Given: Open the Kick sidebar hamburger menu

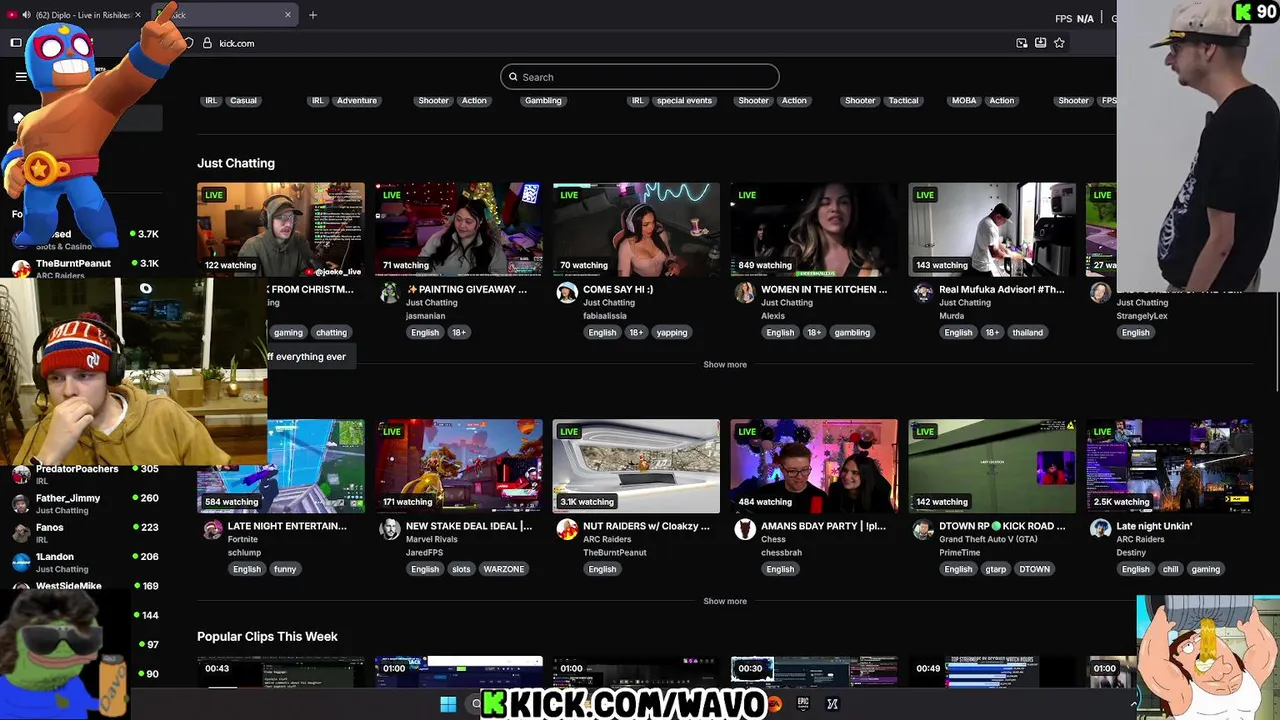Looking at the screenshot, I should pos(21,77).
